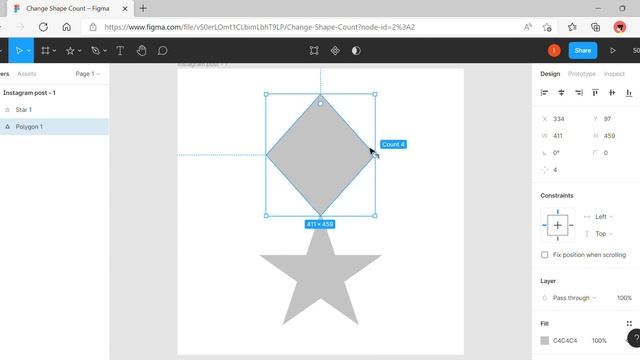Screen dimensions: 640x360
Task: Select the Move tool
Action: [x=19, y=51]
